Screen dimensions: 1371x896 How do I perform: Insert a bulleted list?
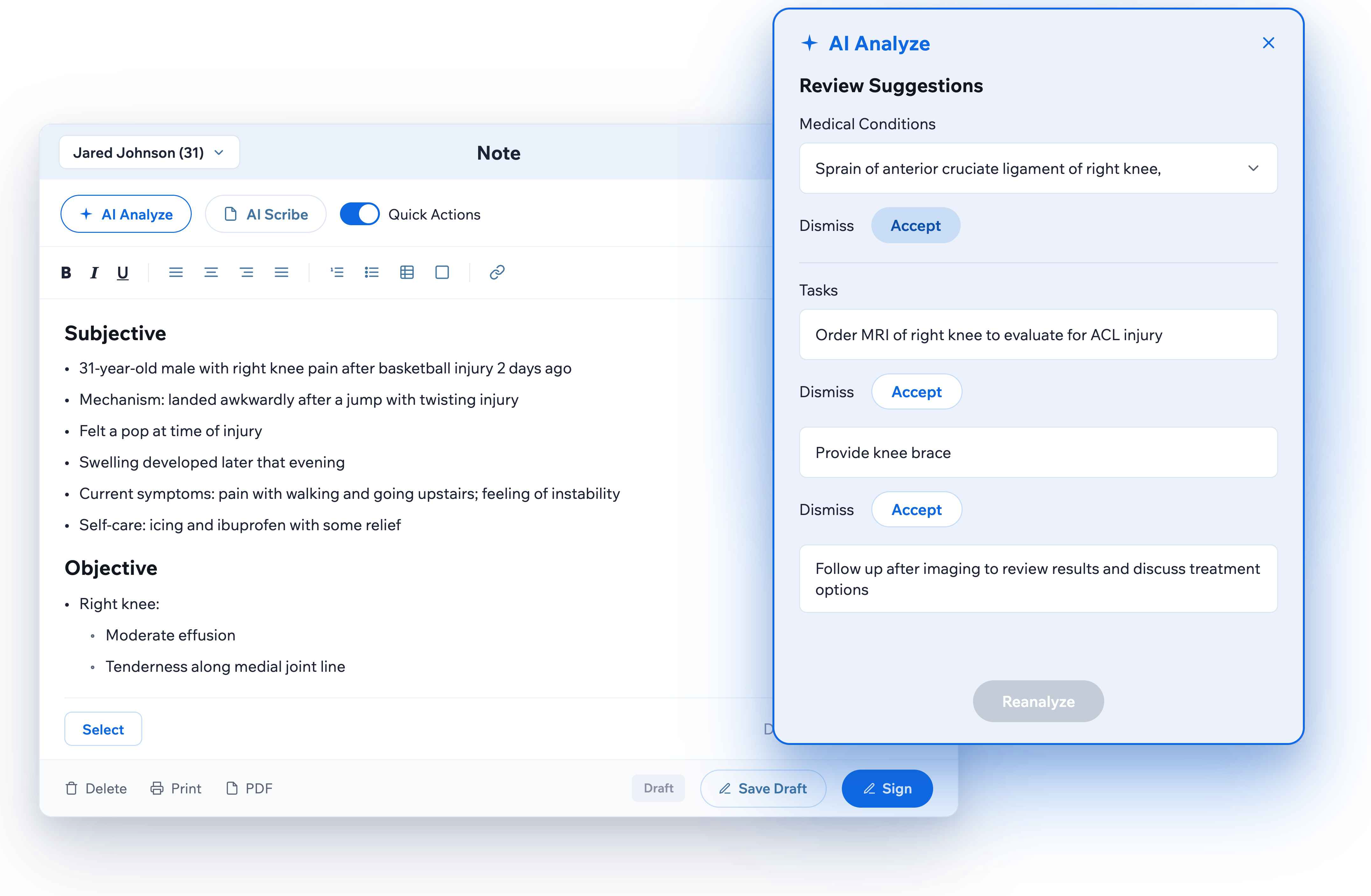click(x=372, y=272)
